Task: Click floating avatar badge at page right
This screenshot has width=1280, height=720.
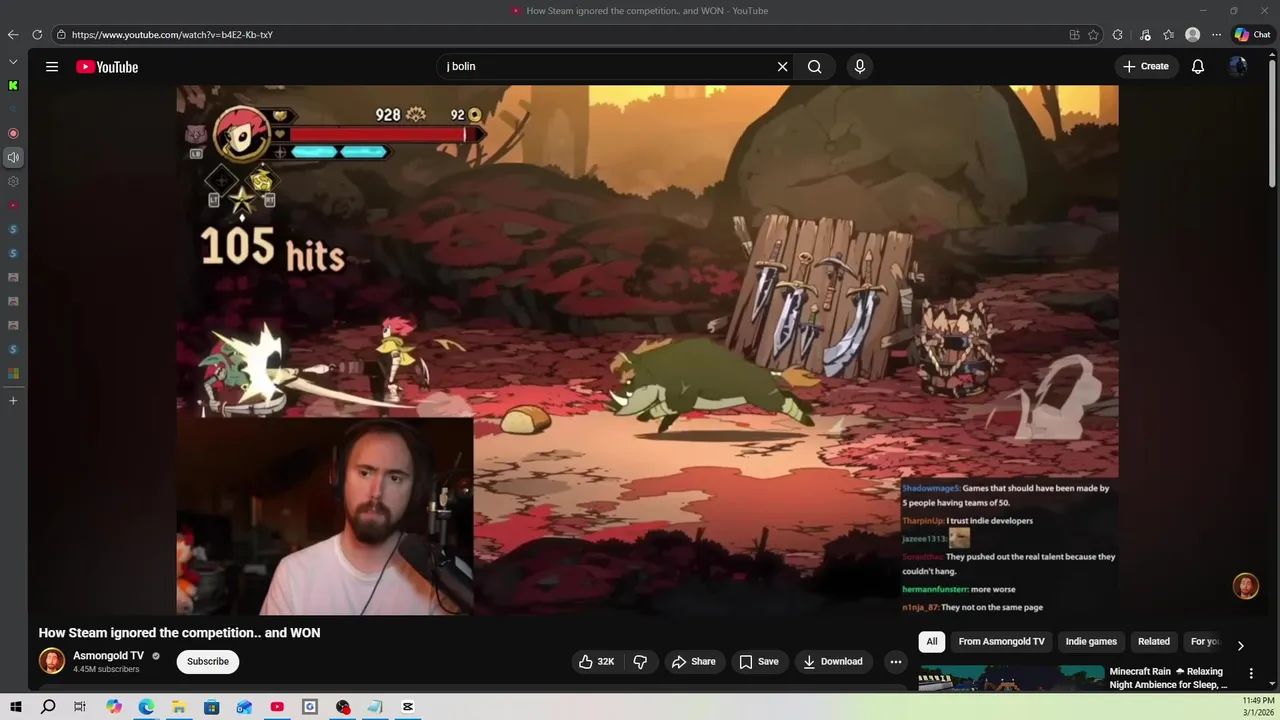Action: click(1245, 586)
